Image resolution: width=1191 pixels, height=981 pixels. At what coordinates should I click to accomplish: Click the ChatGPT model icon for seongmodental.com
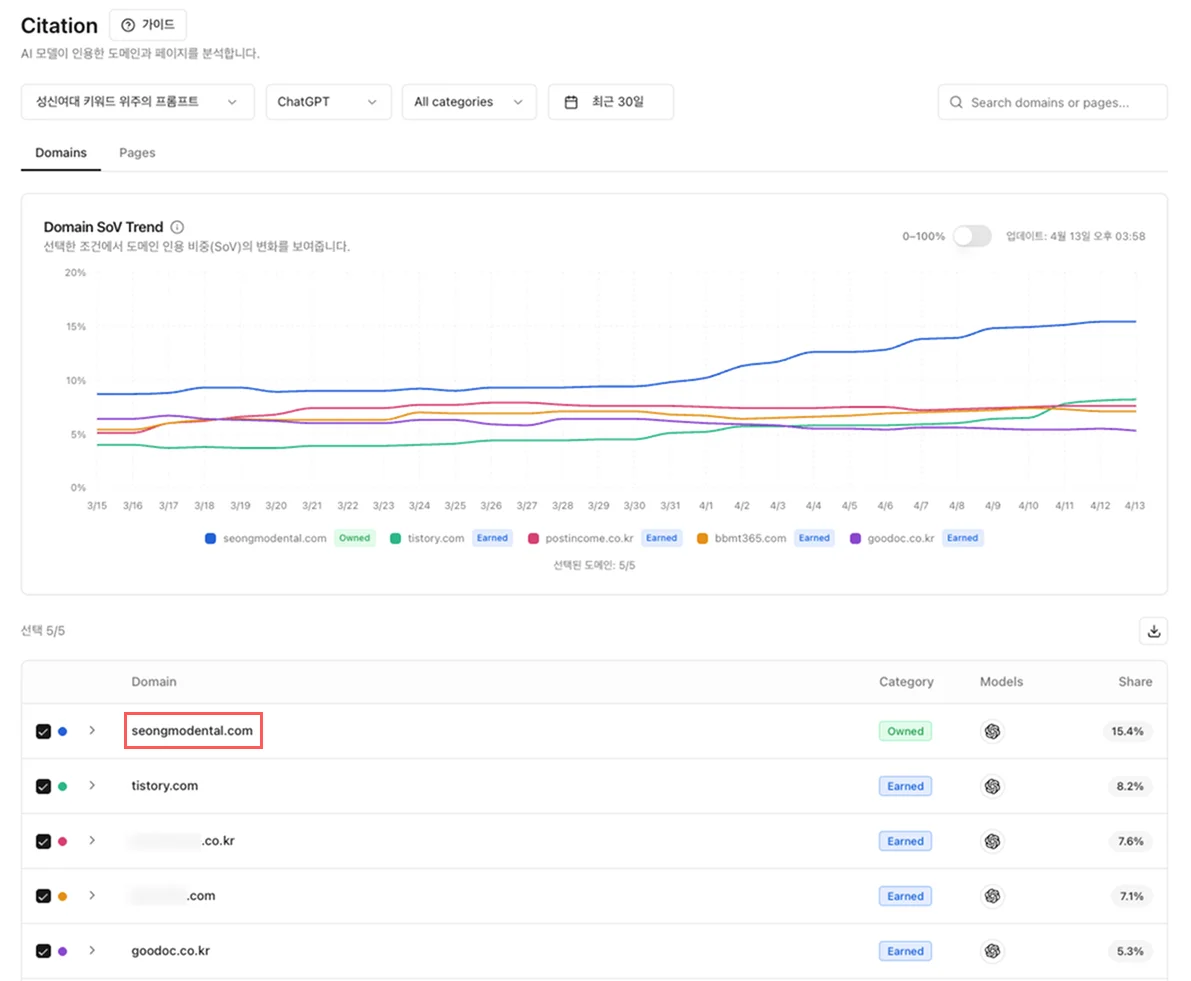[x=992, y=731]
